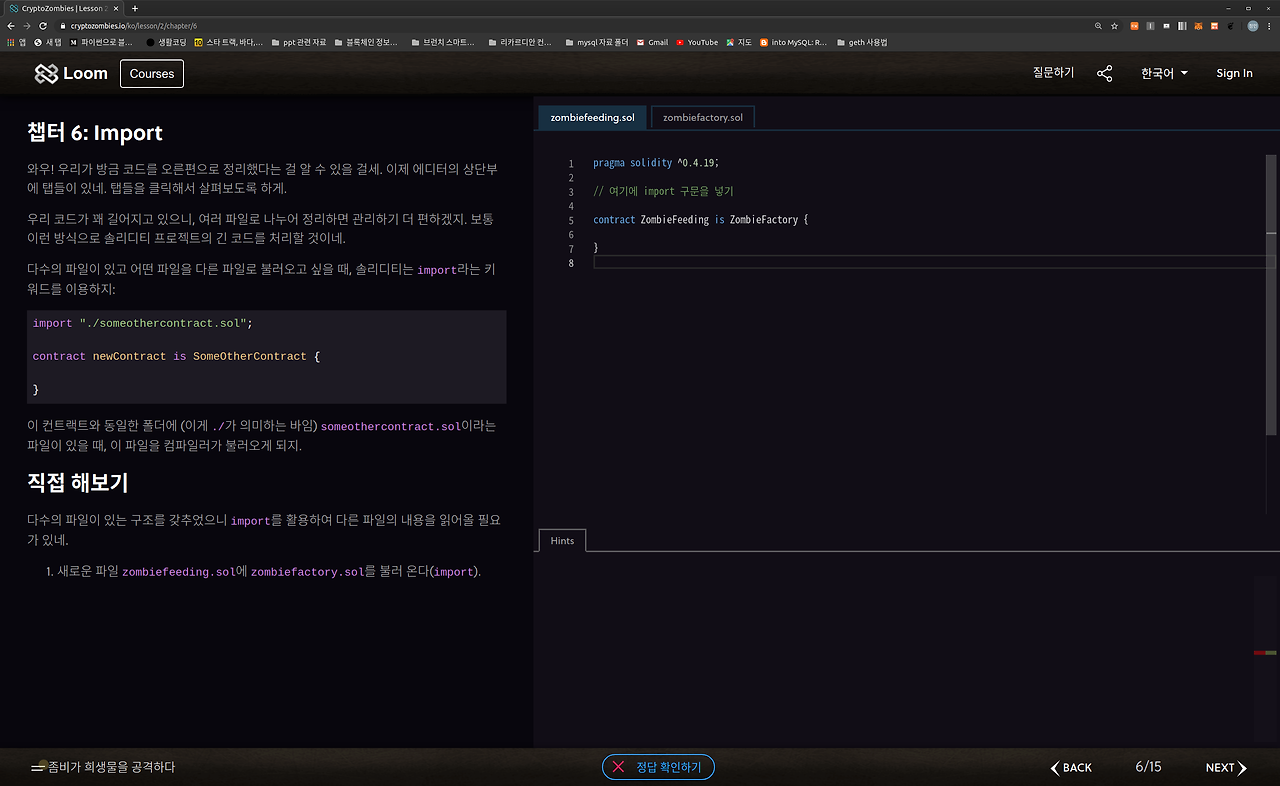The image size is (1280, 786).
Task: Click the share icon in the header
Action: [1105, 73]
